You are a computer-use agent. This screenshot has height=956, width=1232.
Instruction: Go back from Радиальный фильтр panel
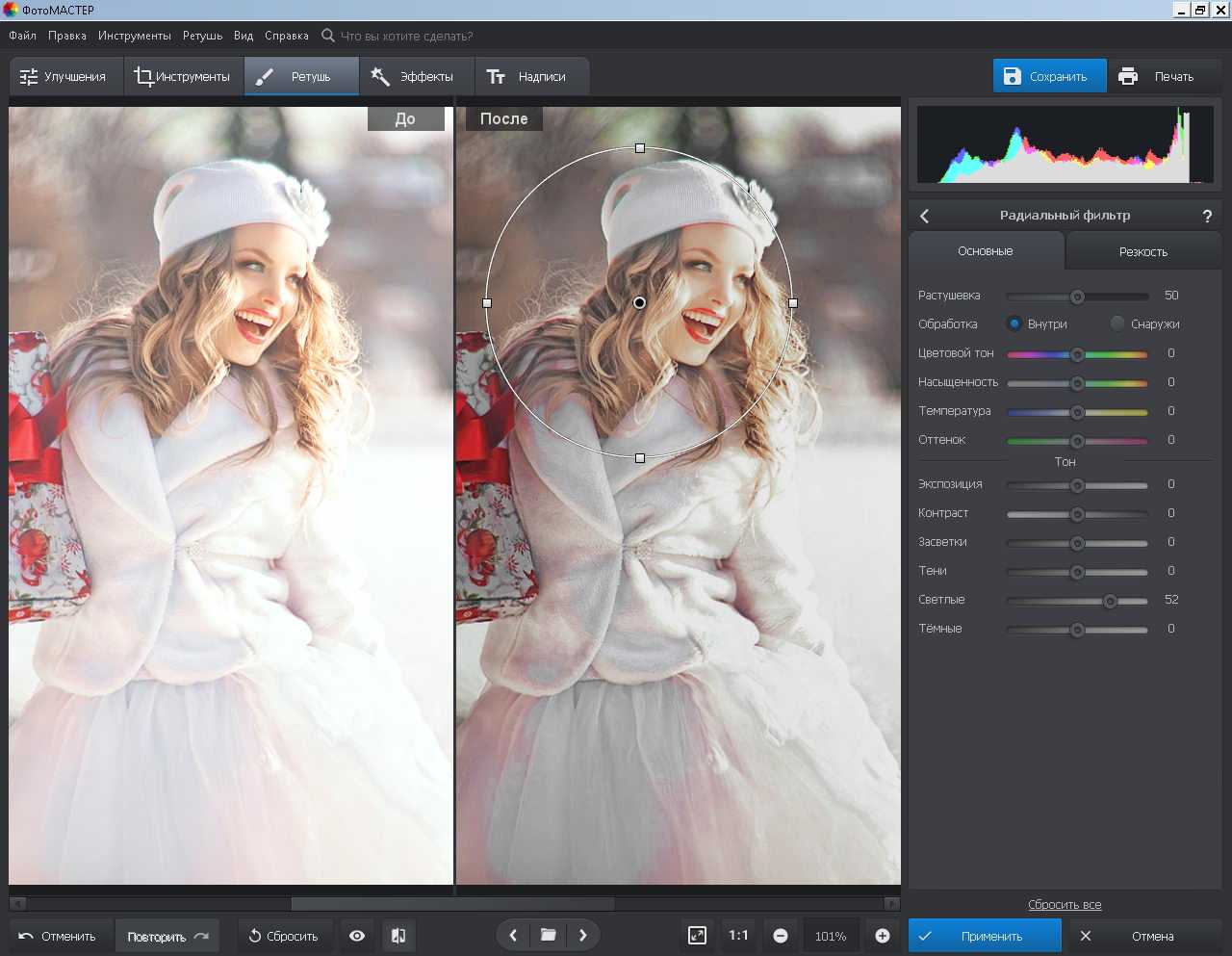coord(925,217)
